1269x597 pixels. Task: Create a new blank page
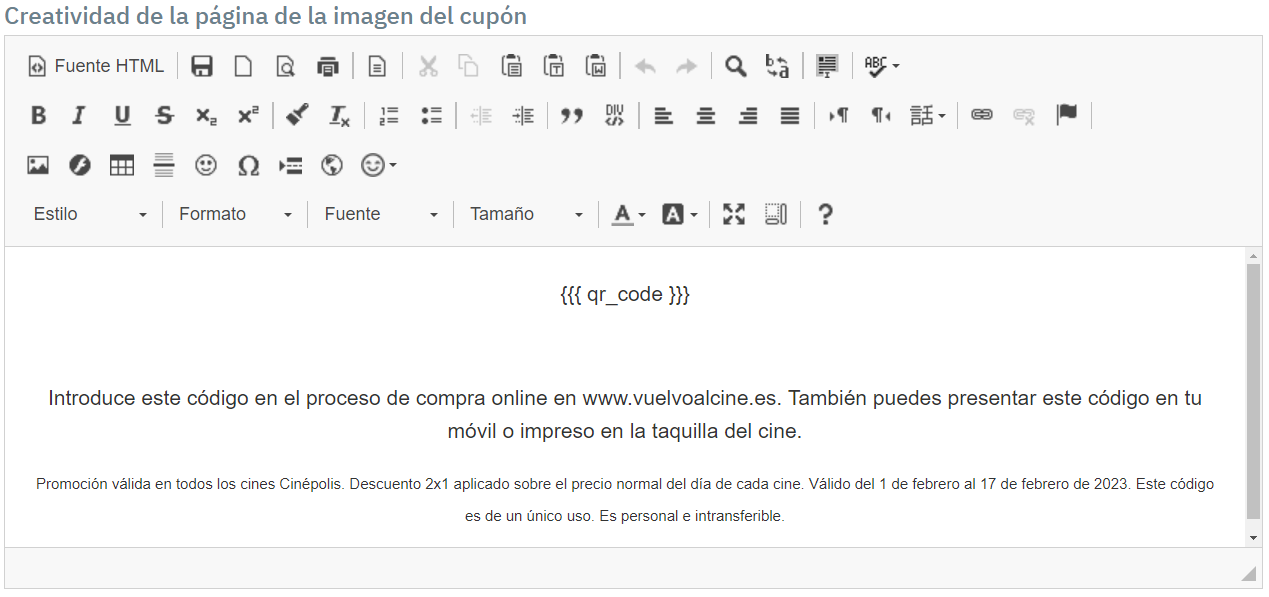click(x=243, y=66)
